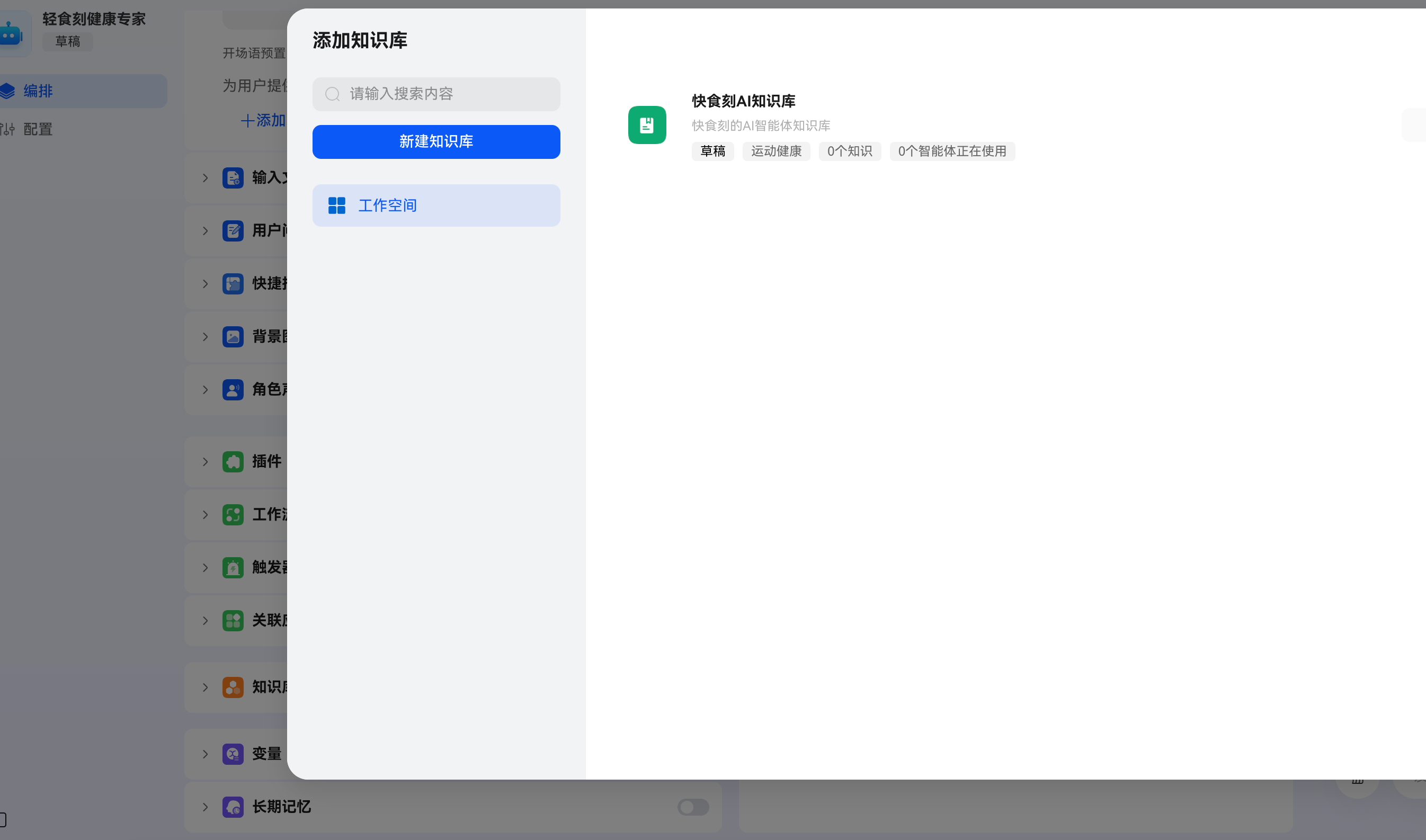This screenshot has height=840, width=1426.
Task: Click the green 快食刻AI知识库 card icon
Action: click(647, 124)
